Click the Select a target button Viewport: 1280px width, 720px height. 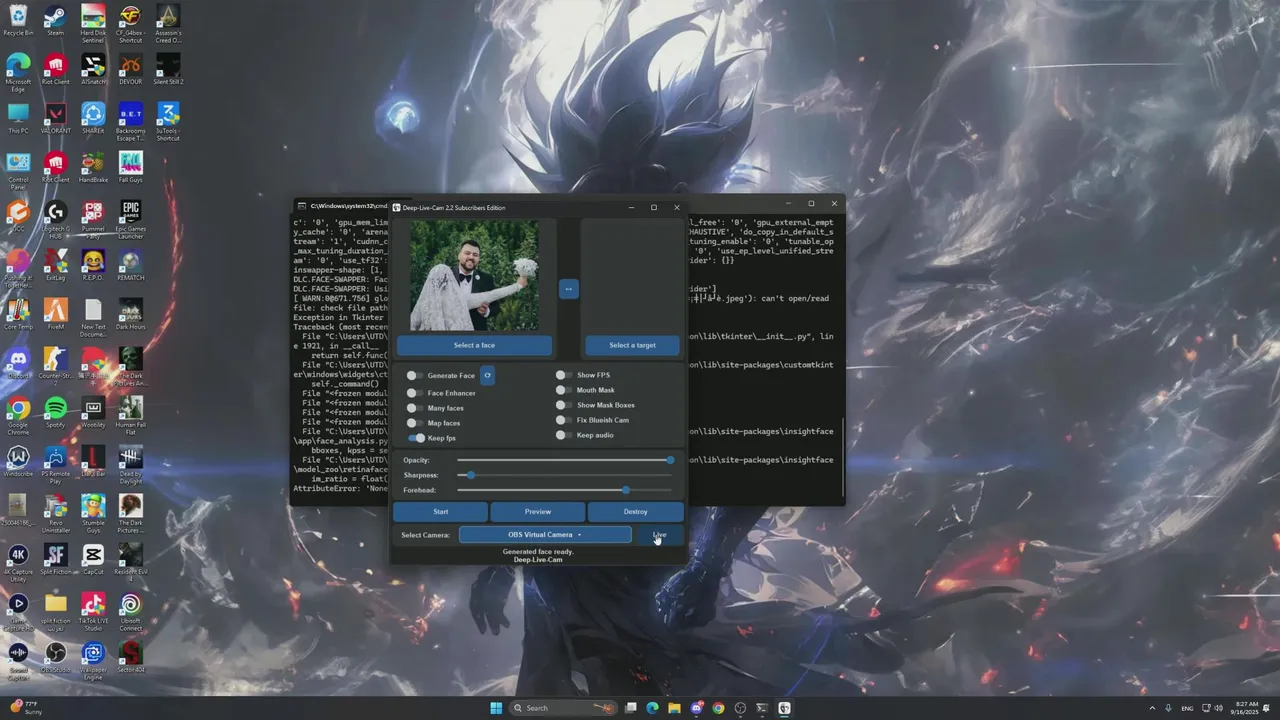633,345
